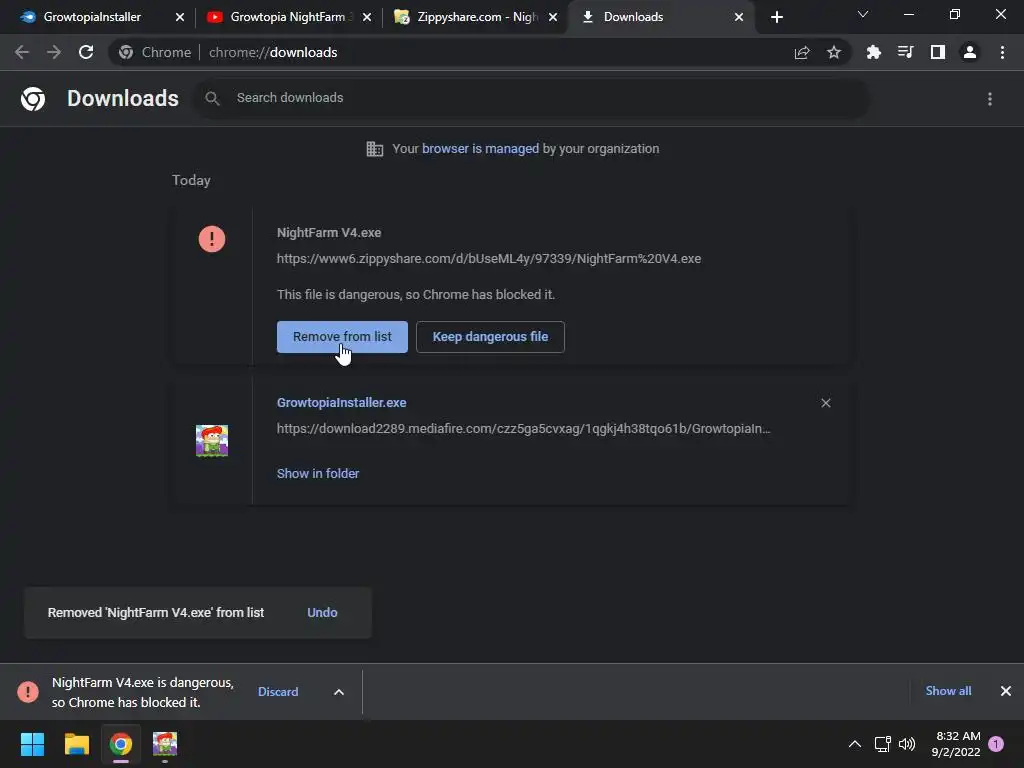
Task: Open the media controls icon
Action: point(906,52)
